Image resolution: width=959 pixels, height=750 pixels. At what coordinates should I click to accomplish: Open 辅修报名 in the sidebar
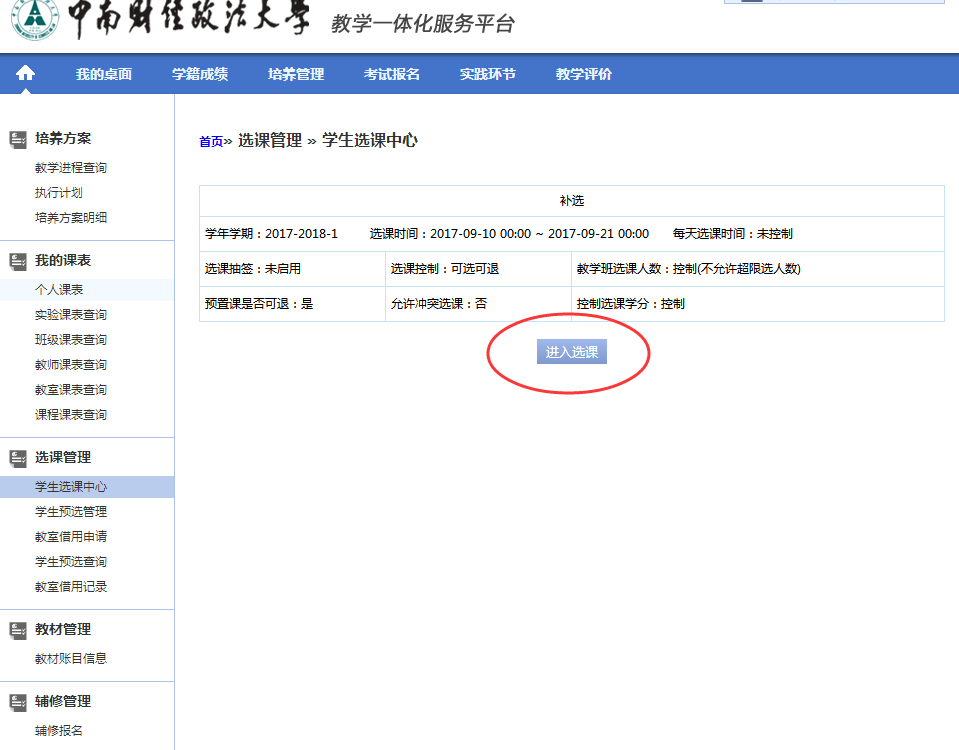point(59,731)
